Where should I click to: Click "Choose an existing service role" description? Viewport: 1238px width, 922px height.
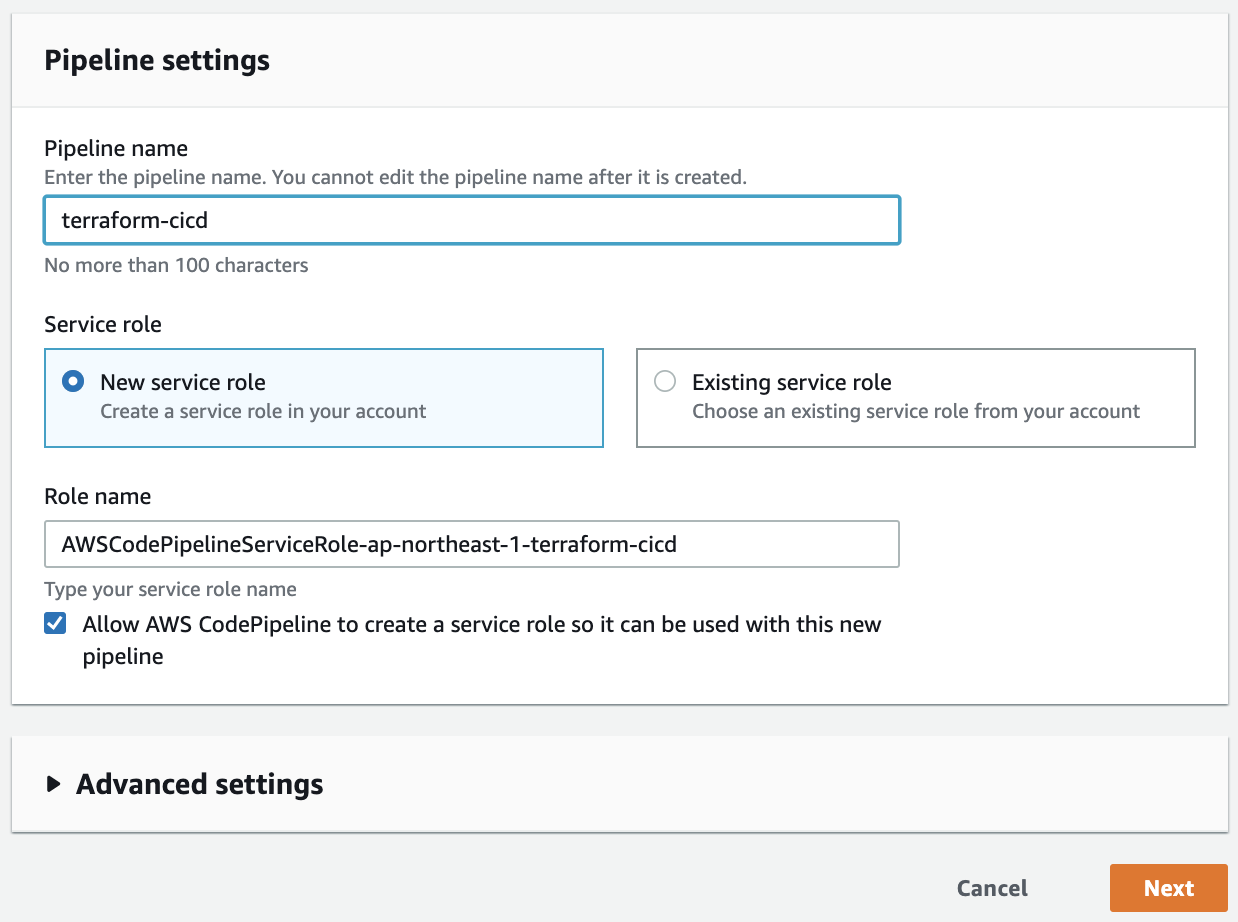coord(915,411)
